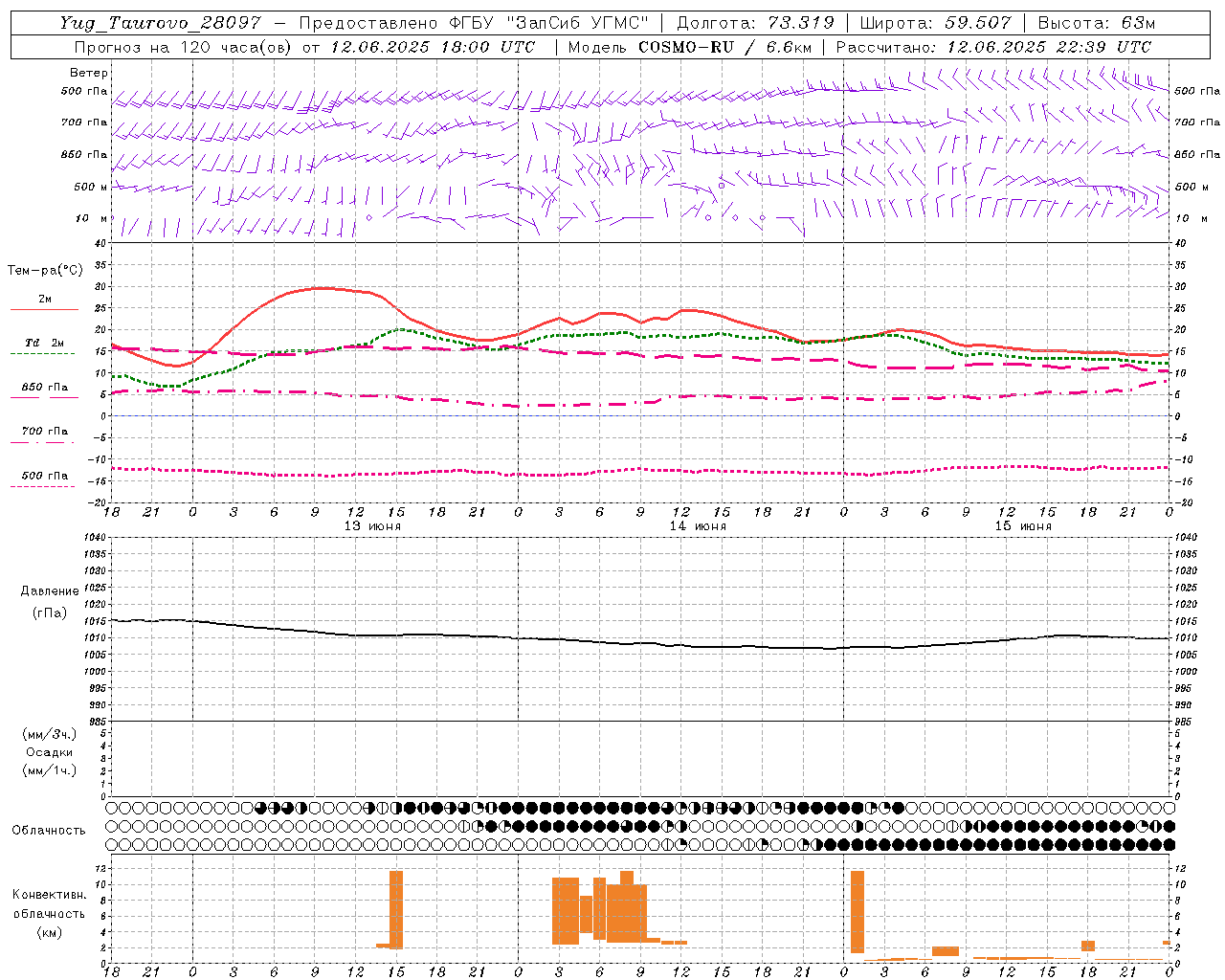
Task: Click the model label 'COSMO-RU / 6.6км'
Action: pos(725,47)
